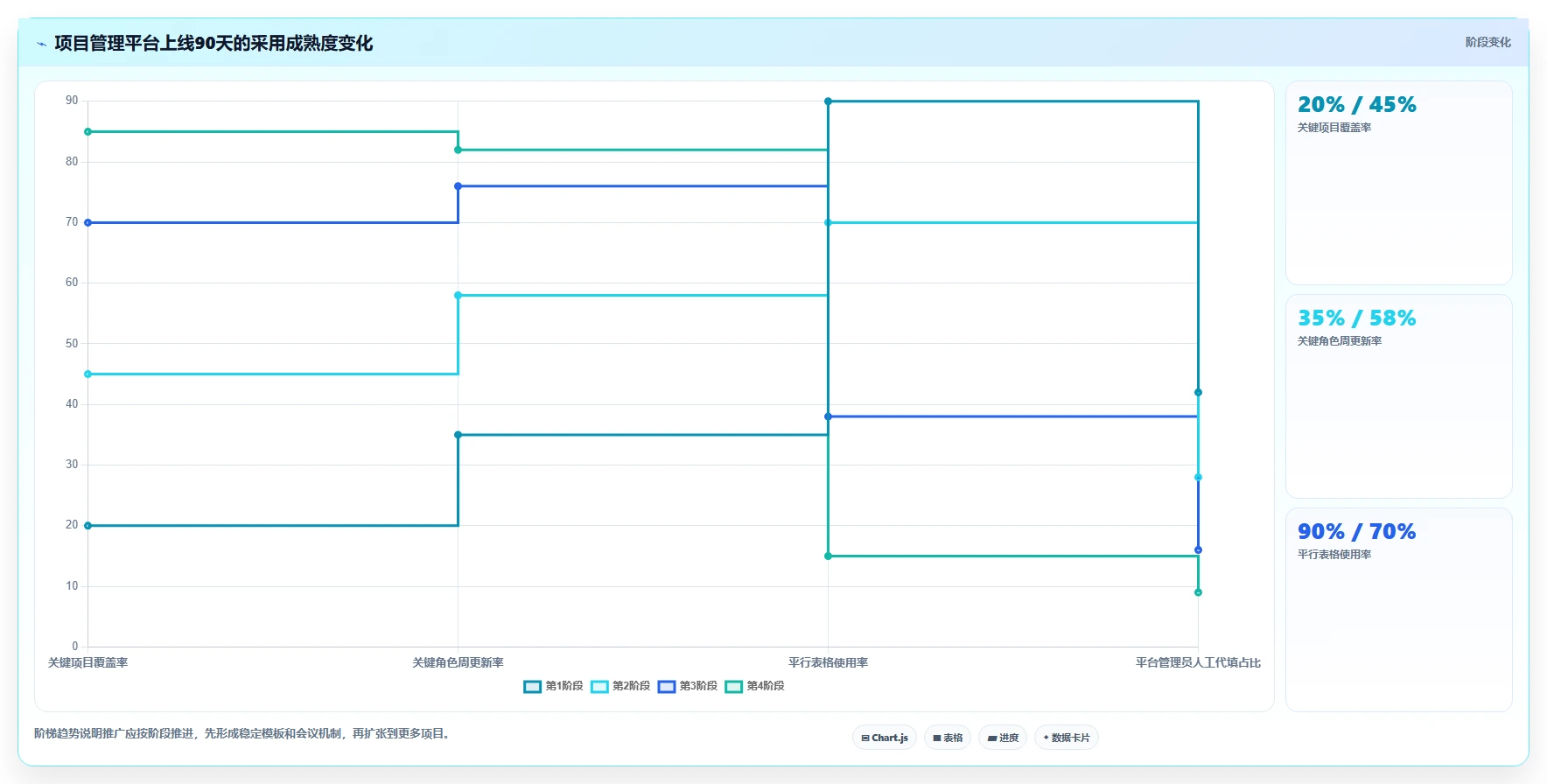The image size is (1547, 784).
Task: Click the 平台管理员人工代填占比 axis label
Action: pyautogui.click(x=1198, y=663)
